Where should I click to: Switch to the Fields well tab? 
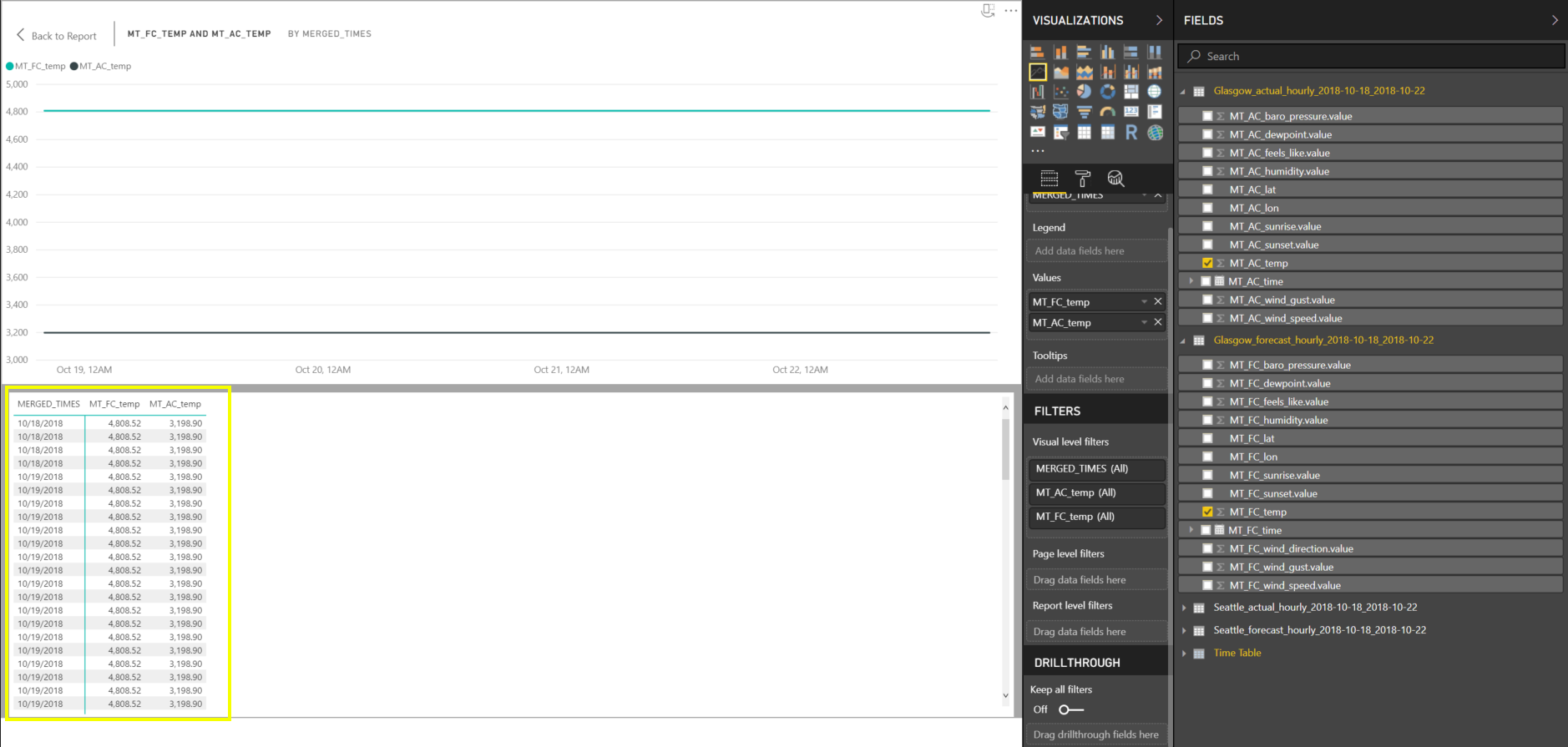[x=1050, y=179]
